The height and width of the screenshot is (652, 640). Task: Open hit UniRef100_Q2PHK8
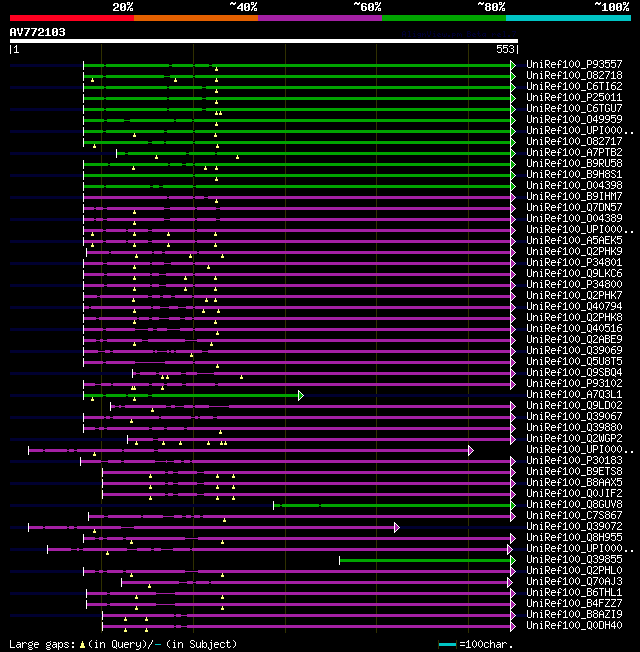[x=574, y=318]
